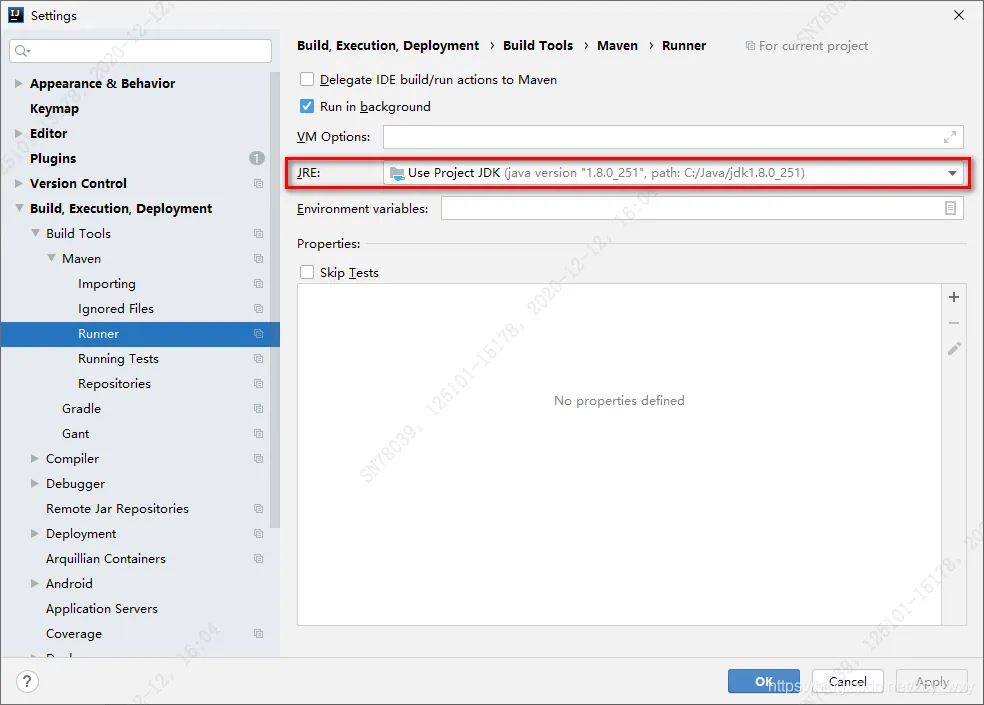Open the Repositories settings page
Viewport: 984px width, 705px height.
[x=114, y=384]
